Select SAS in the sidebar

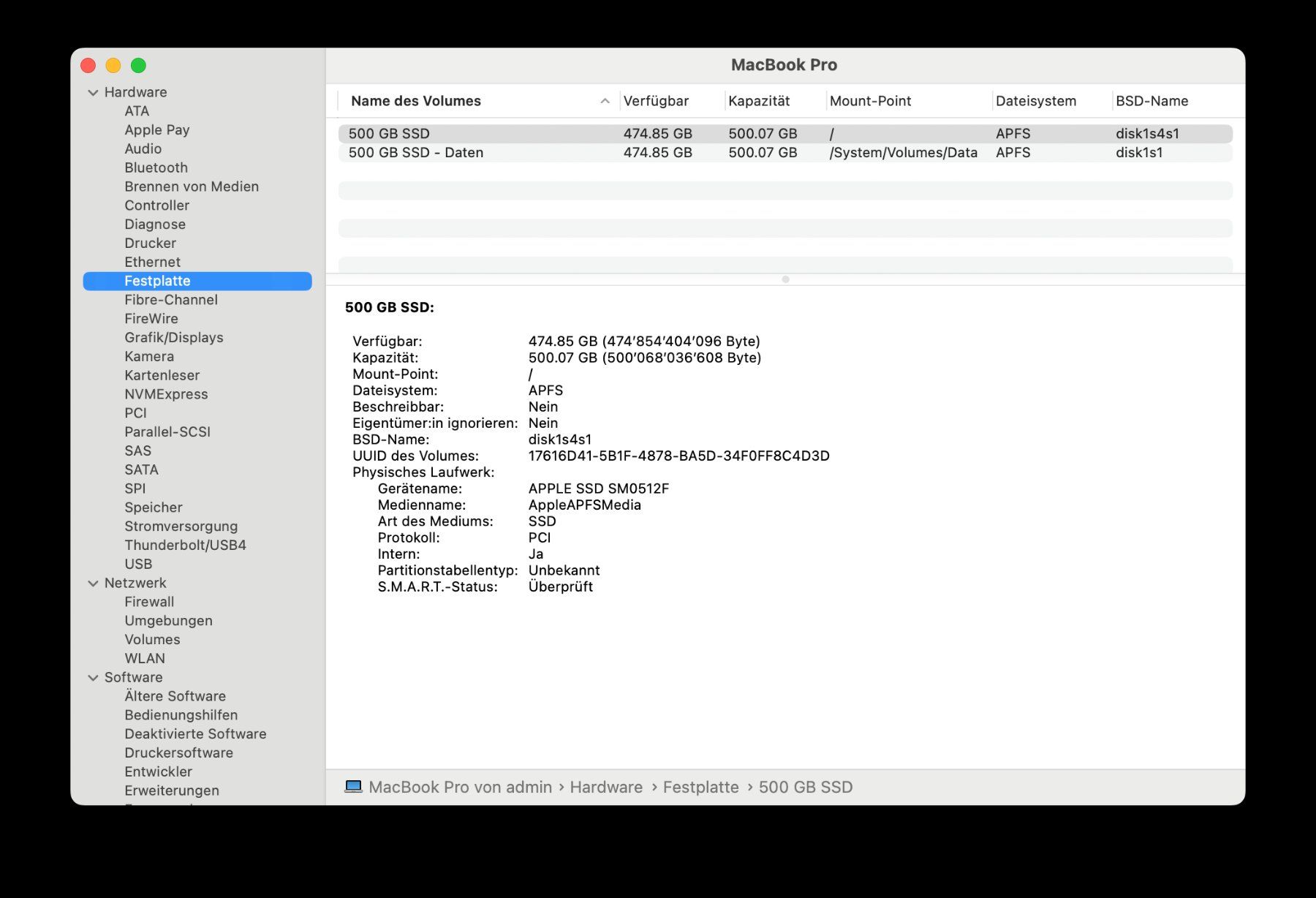coord(137,451)
